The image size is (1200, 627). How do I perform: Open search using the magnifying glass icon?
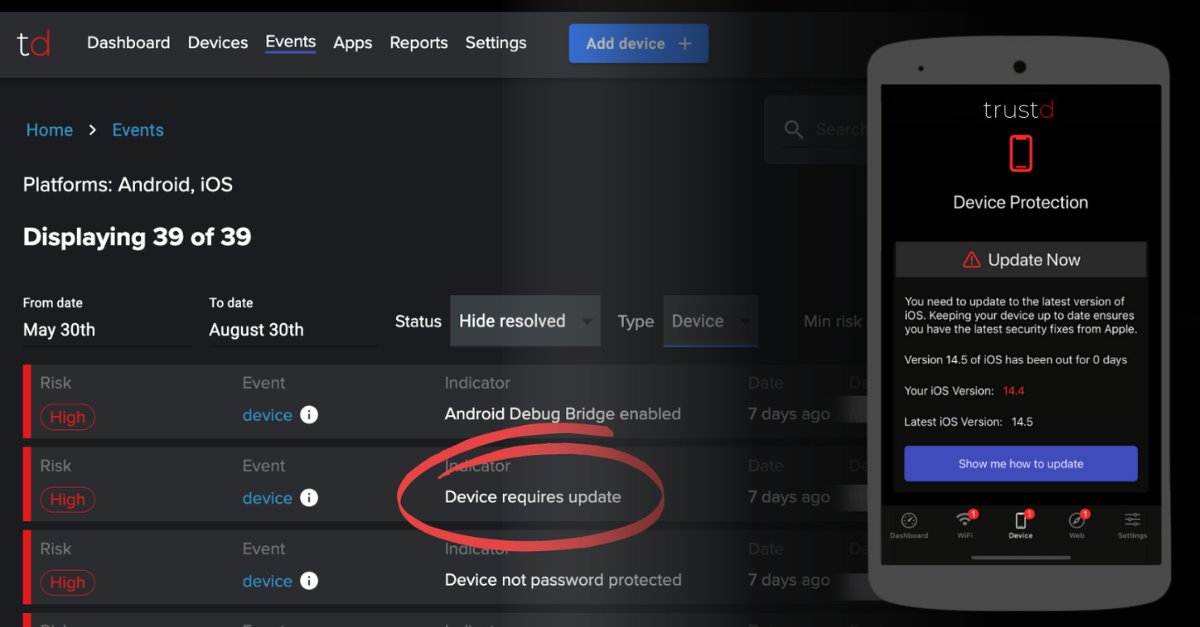(793, 129)
